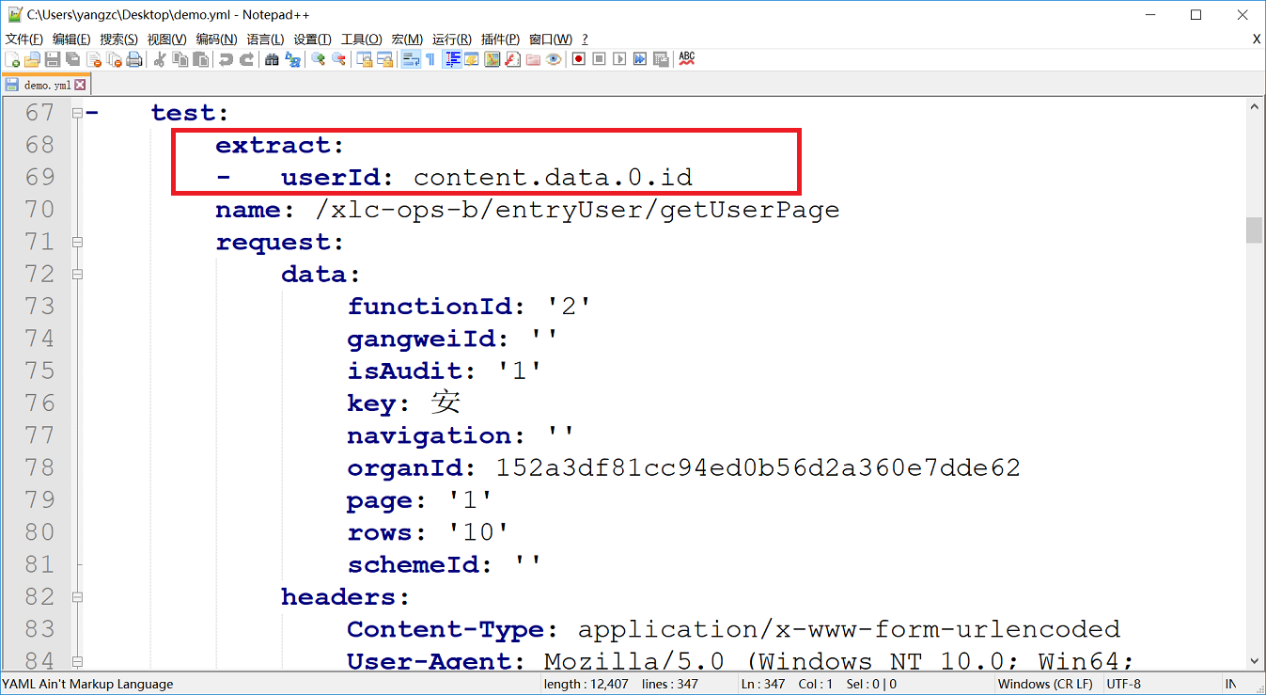This screenshot has width=1266, height=695.
Task: Redo via the toolbar arrow icon
Action: coord(246,60)
